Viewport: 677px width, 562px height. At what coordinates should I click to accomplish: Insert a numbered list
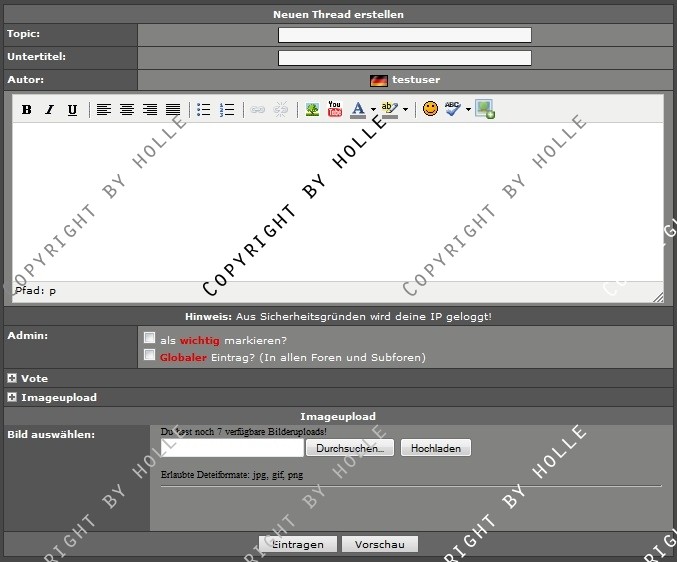coord(227,110)
